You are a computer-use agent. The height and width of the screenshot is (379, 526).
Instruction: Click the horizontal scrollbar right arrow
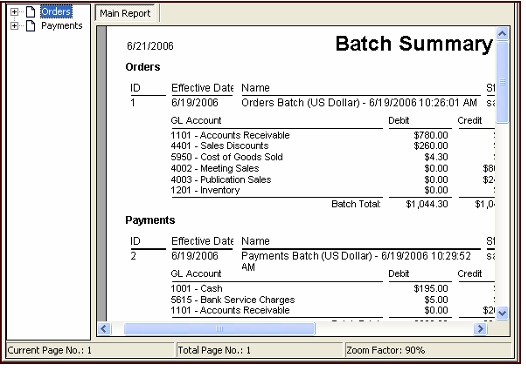pos(480,329)
